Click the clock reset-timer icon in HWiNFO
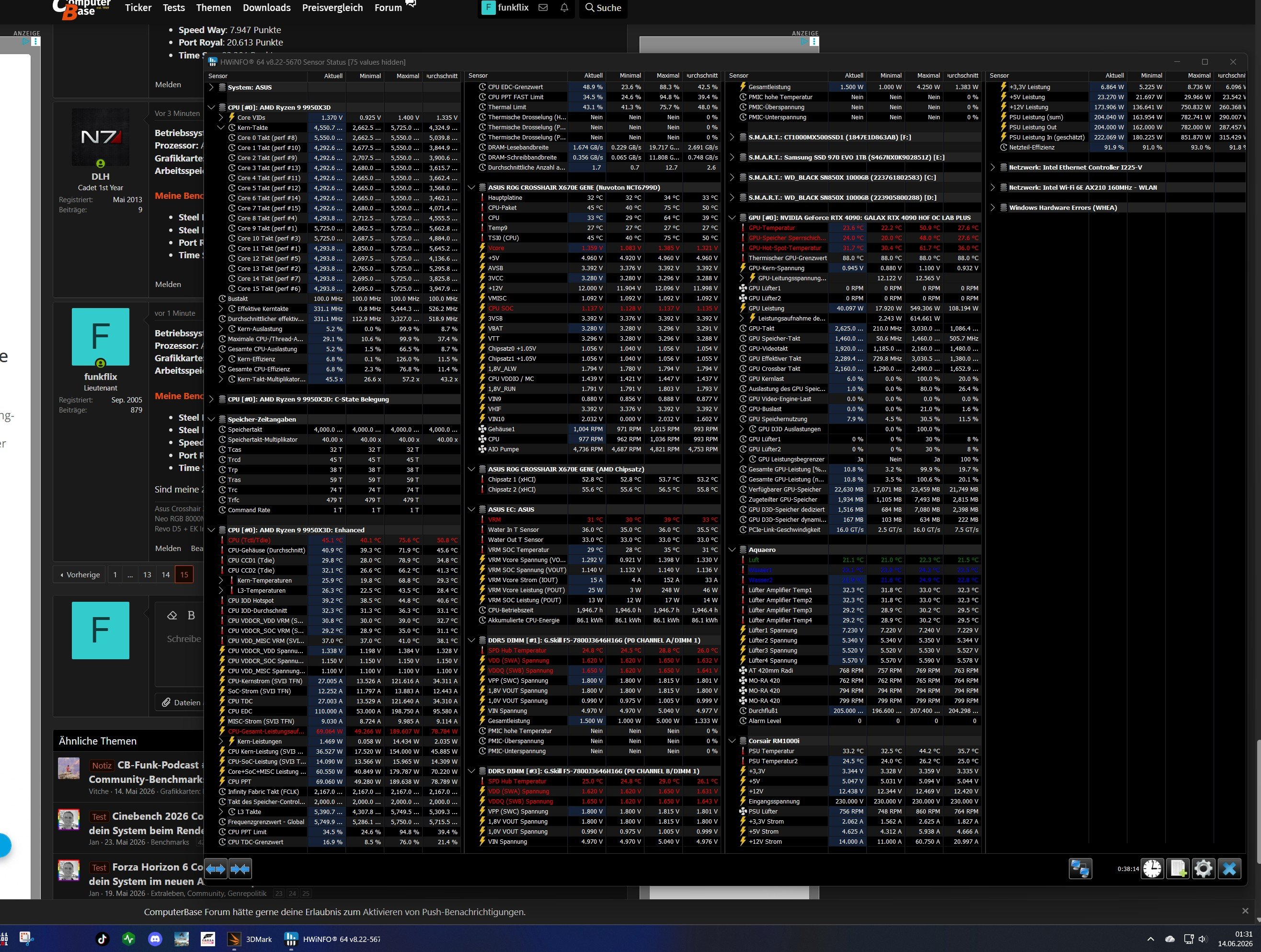The width and height of the screenshot is (1261, 952). (x=1152, y=868)
